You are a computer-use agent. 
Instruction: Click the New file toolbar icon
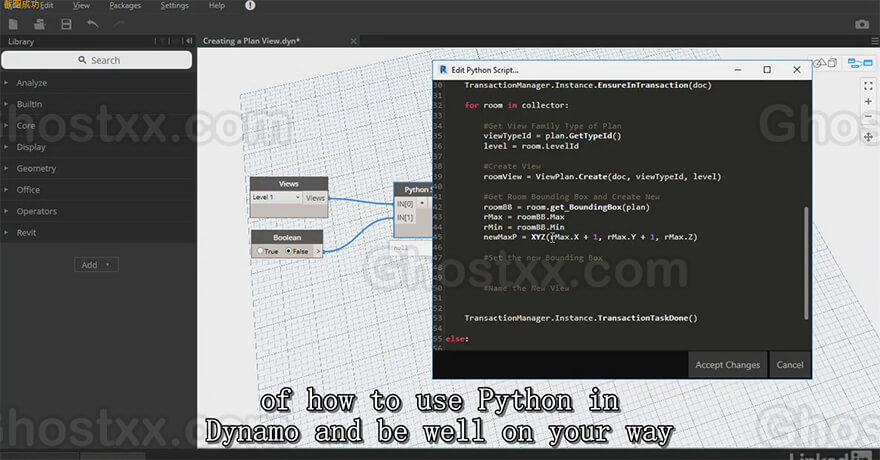(13, 24)
